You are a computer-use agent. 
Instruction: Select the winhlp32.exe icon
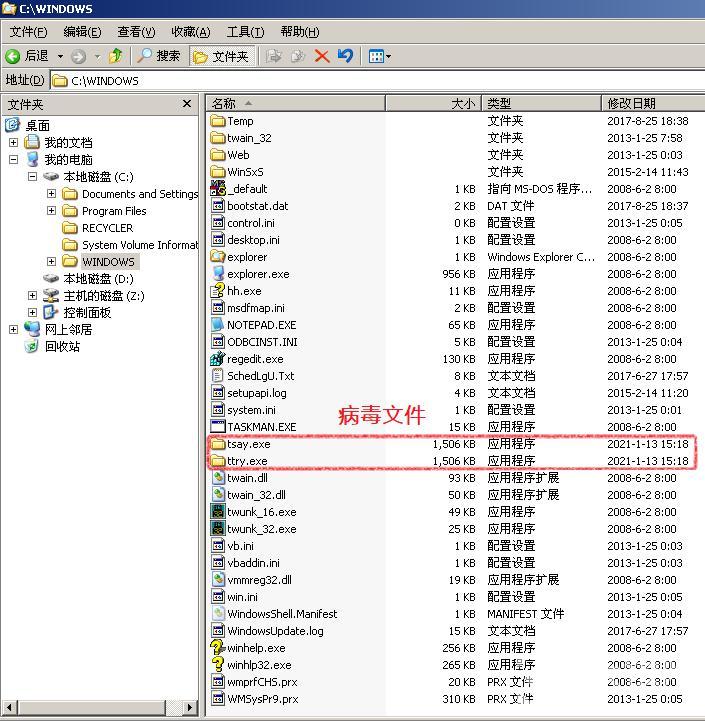click(x=218, y=665)
